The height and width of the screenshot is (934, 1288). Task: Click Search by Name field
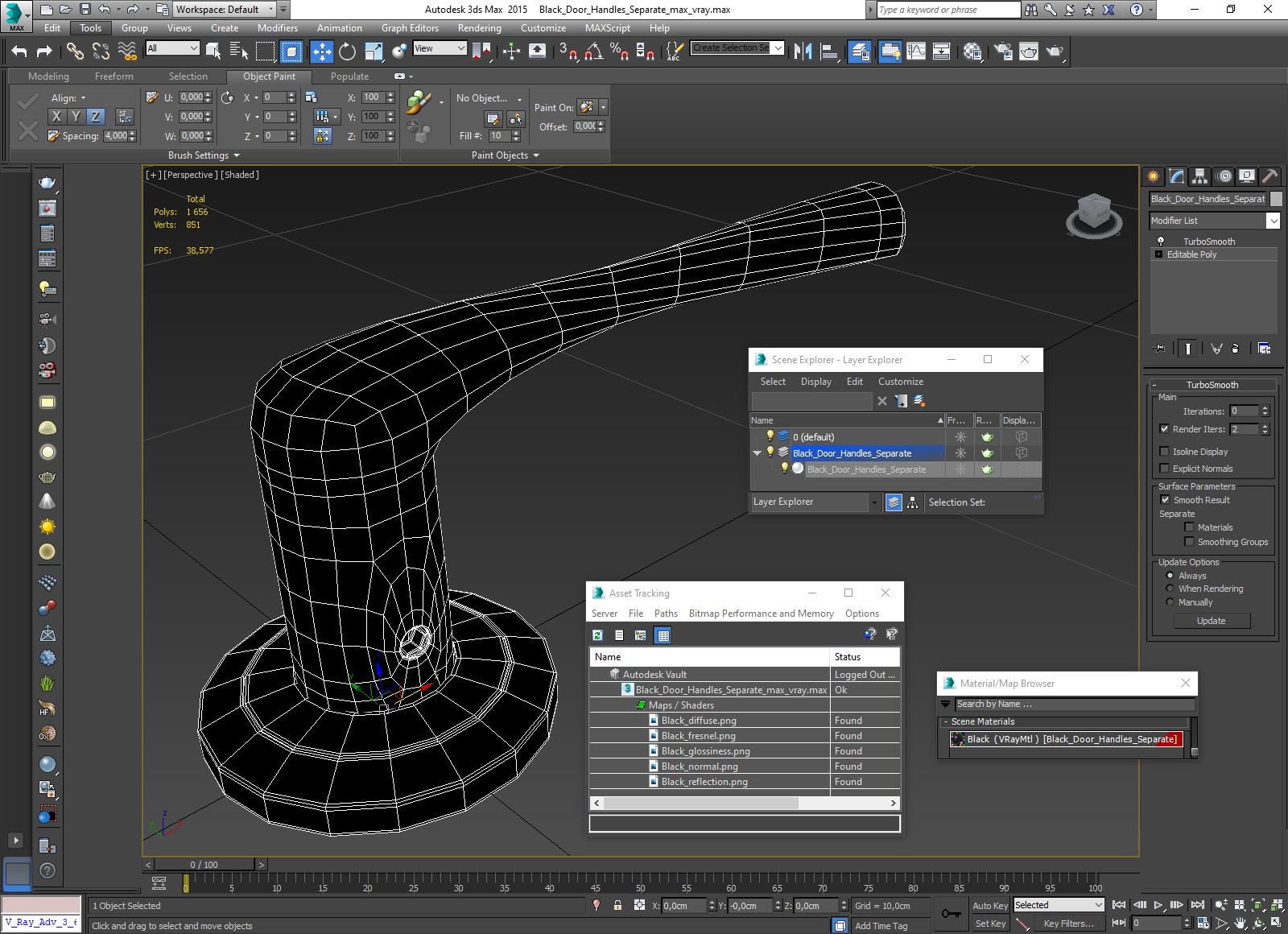click(x=1074, y=705)
